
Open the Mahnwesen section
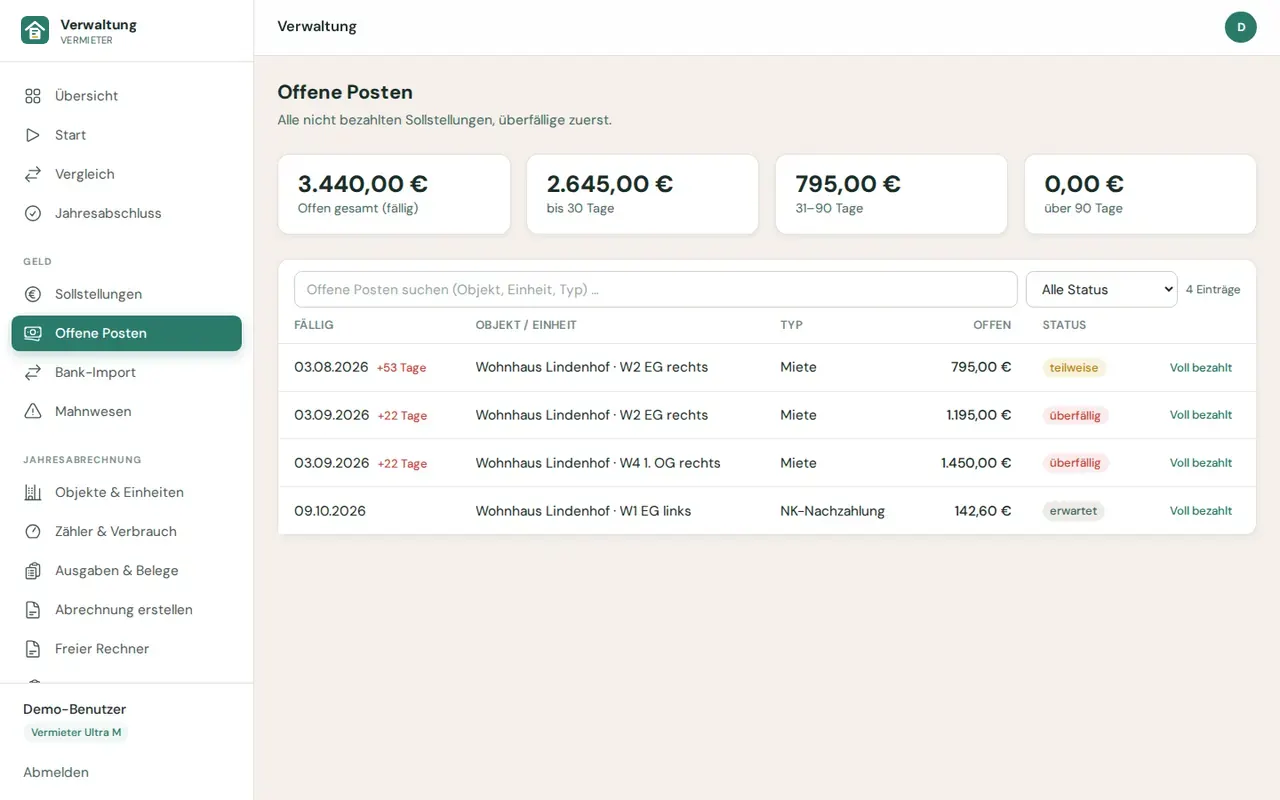[x=127, y=411]
